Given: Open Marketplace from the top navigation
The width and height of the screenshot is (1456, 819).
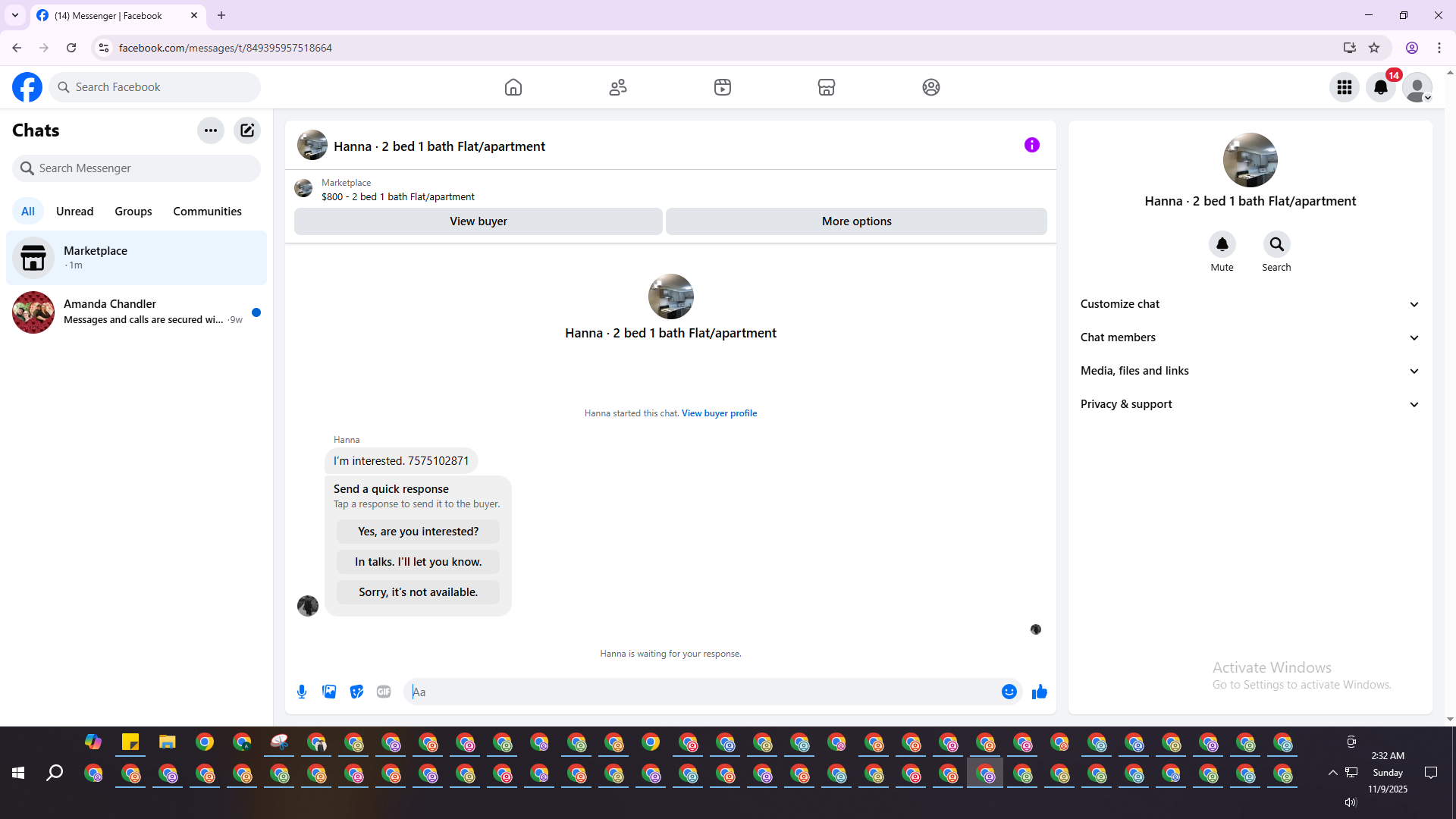Looking at the screenshot, I should coord(827,87).
